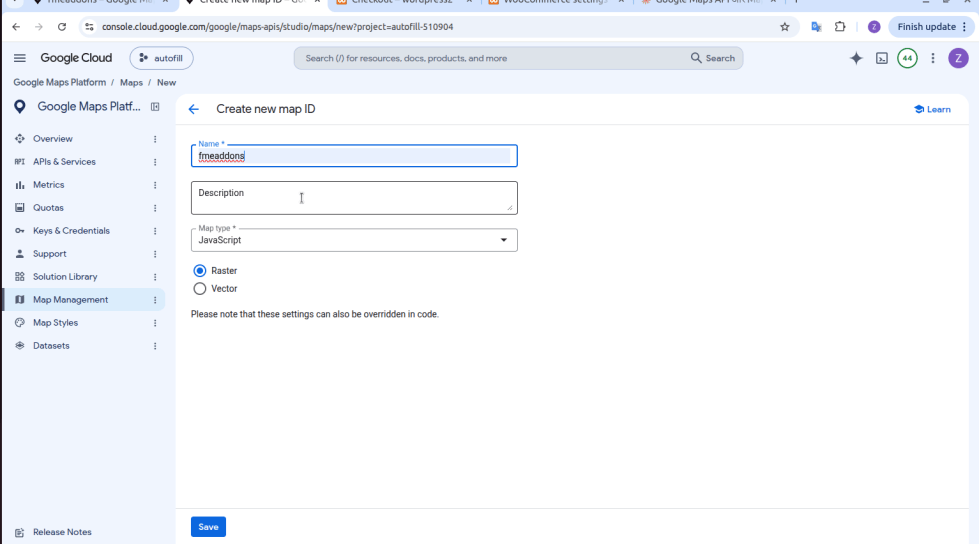Activate Cloud Shell terminal icon
Screen dimensions: 979x544
point(882,58)
